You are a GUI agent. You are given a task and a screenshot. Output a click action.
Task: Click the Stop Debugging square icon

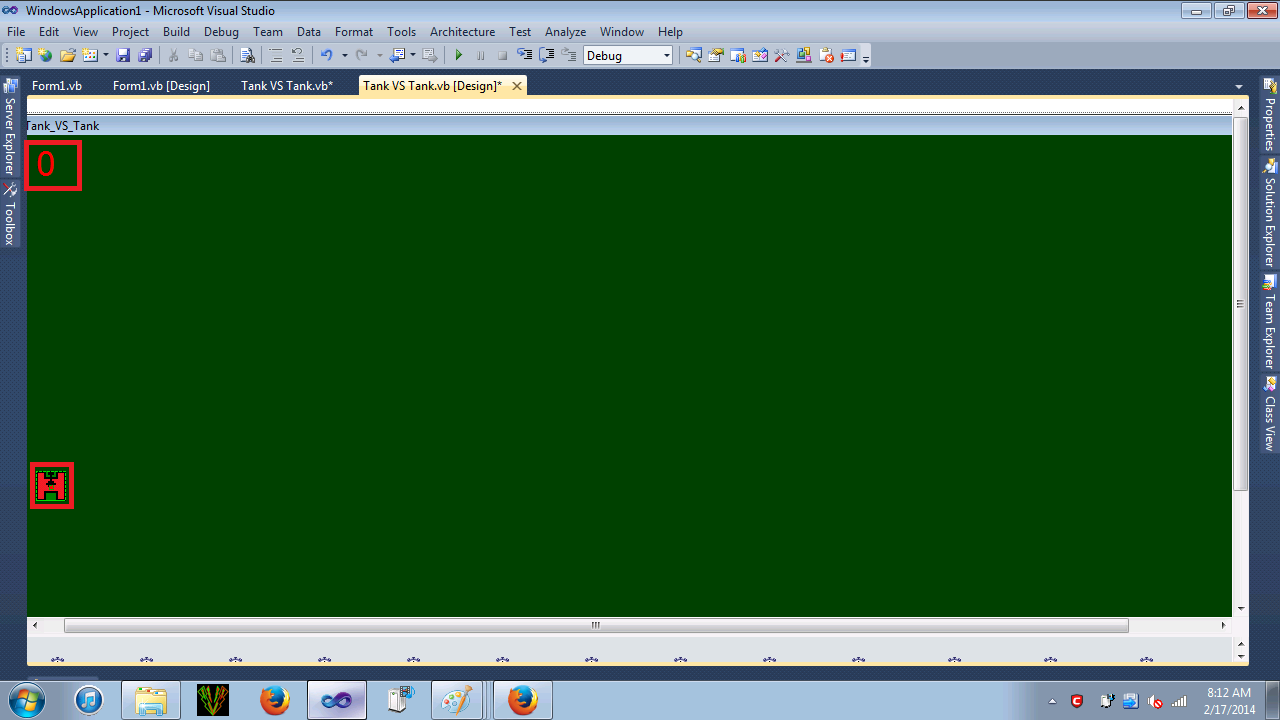coord(502,56)
